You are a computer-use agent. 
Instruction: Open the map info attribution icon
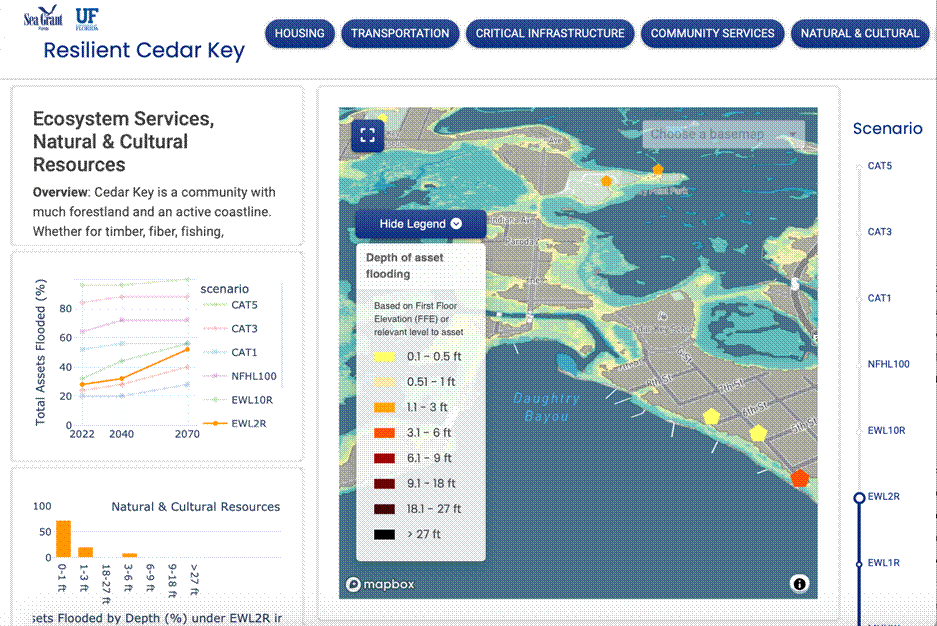tap(799, 583)
